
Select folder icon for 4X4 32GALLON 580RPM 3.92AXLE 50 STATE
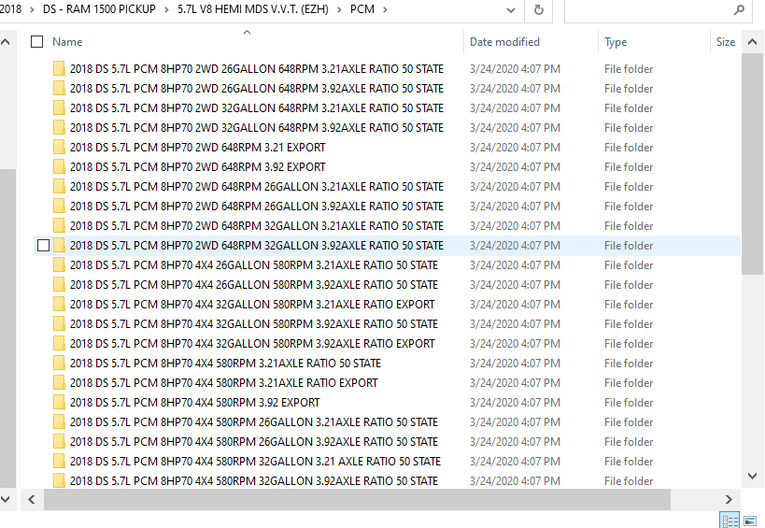point(59,324)
